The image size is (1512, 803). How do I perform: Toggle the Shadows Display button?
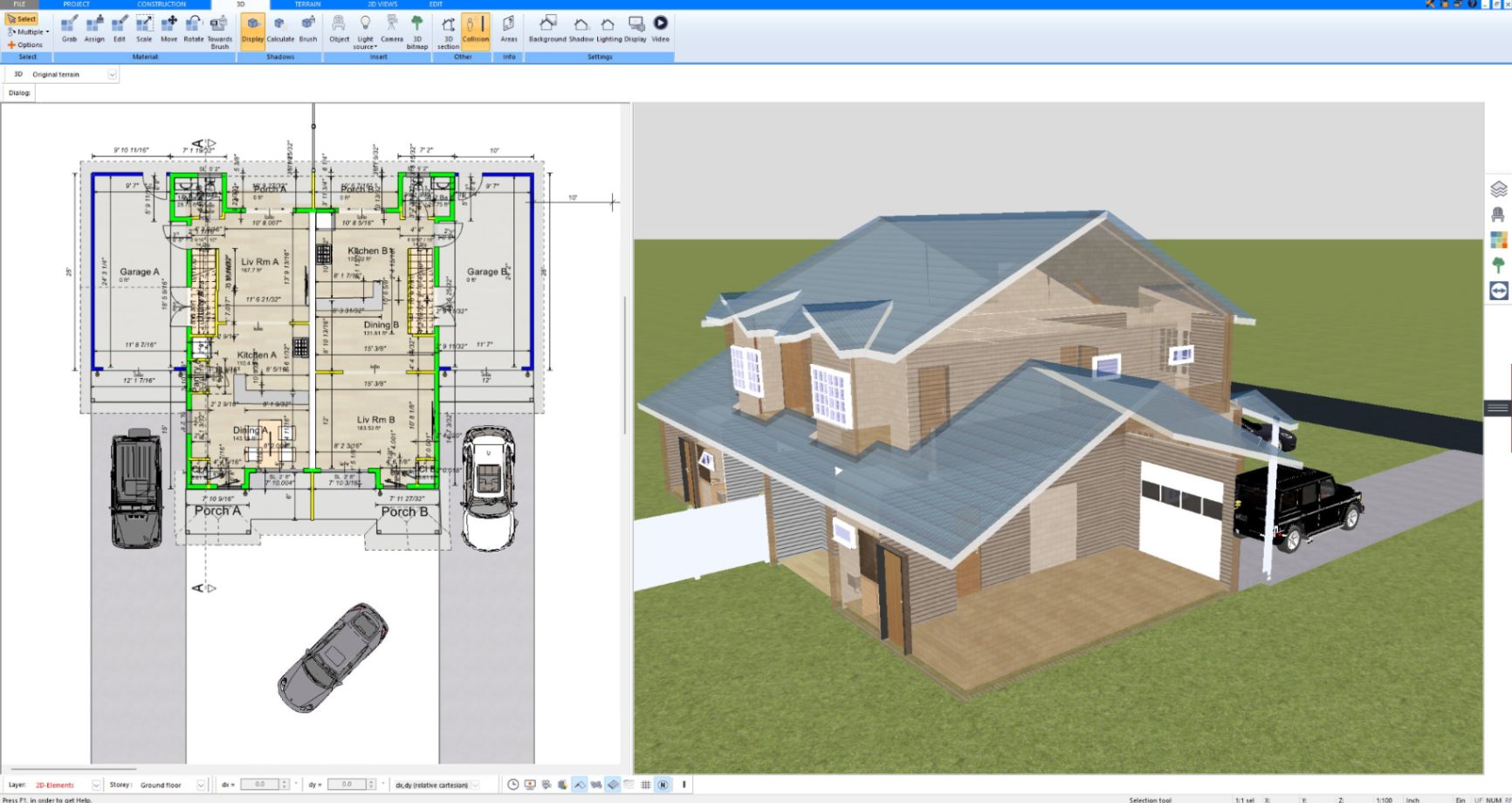click(x=252, y=31)
